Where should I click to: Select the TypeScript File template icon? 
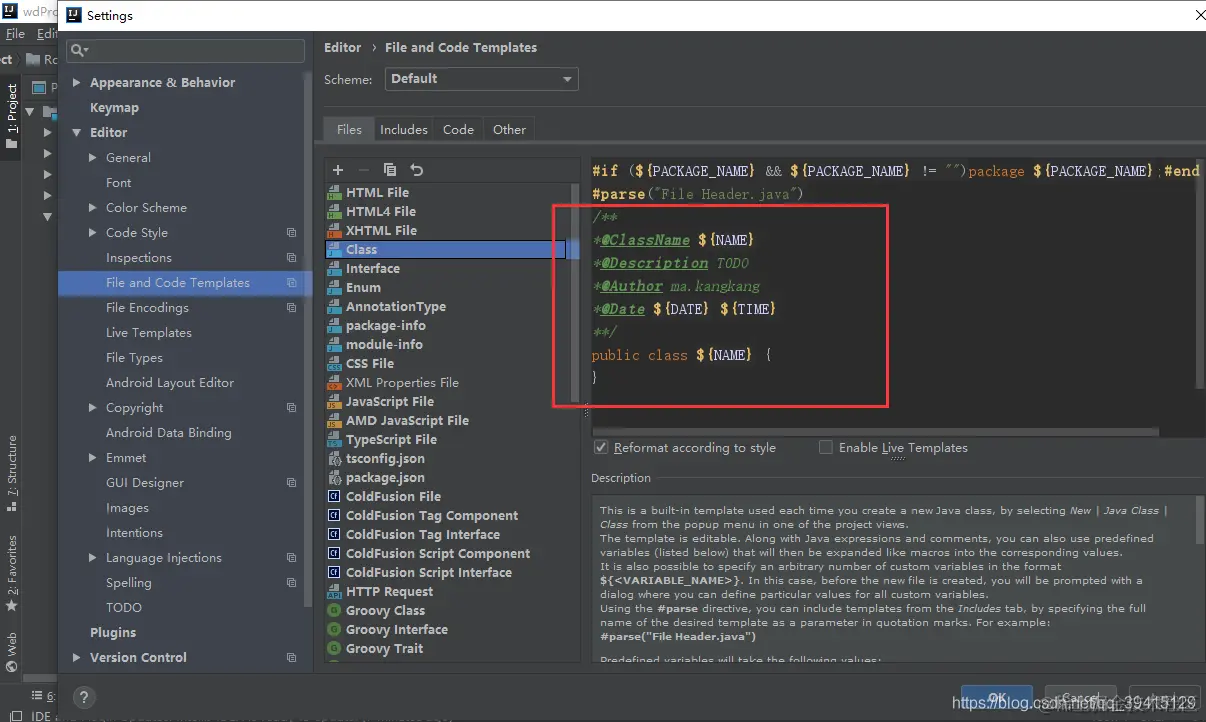coord(334,440)
